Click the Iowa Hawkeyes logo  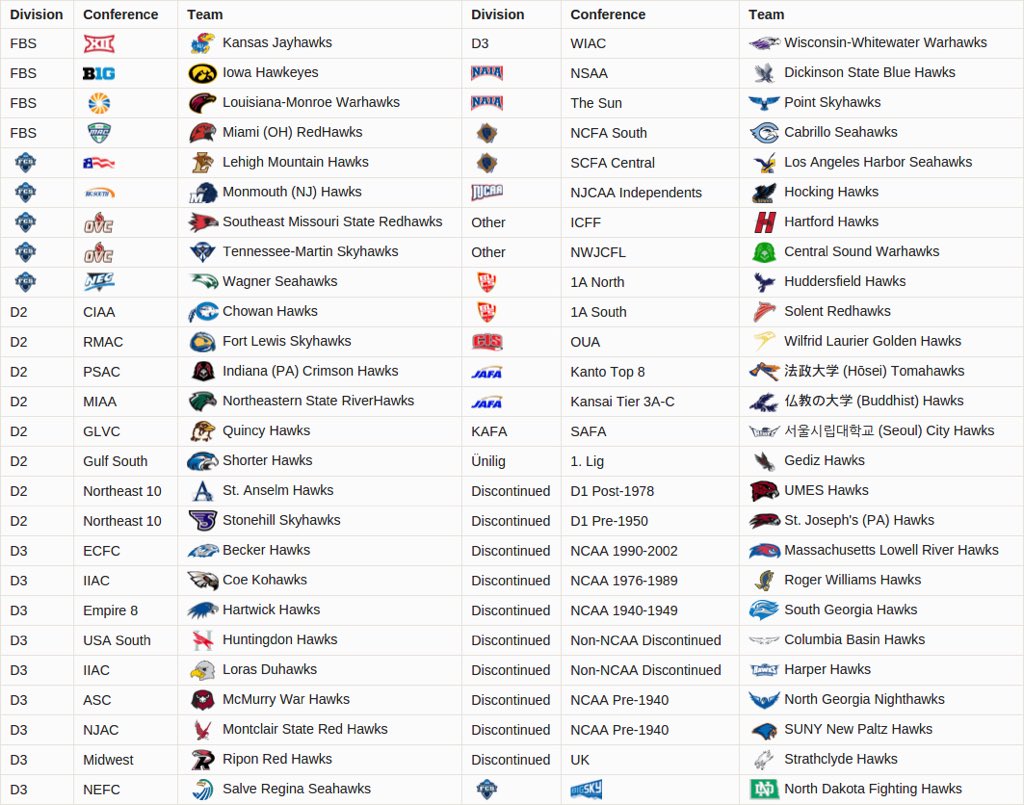pos(202,73)
